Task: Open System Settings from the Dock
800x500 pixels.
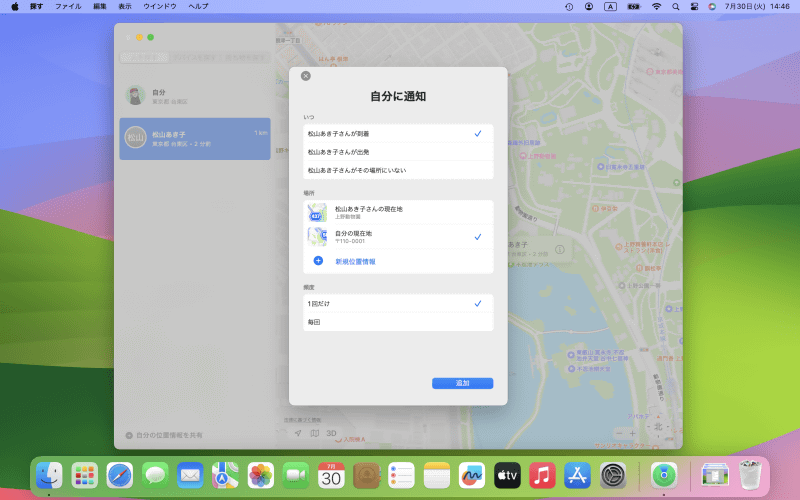Action: [613, 476]
